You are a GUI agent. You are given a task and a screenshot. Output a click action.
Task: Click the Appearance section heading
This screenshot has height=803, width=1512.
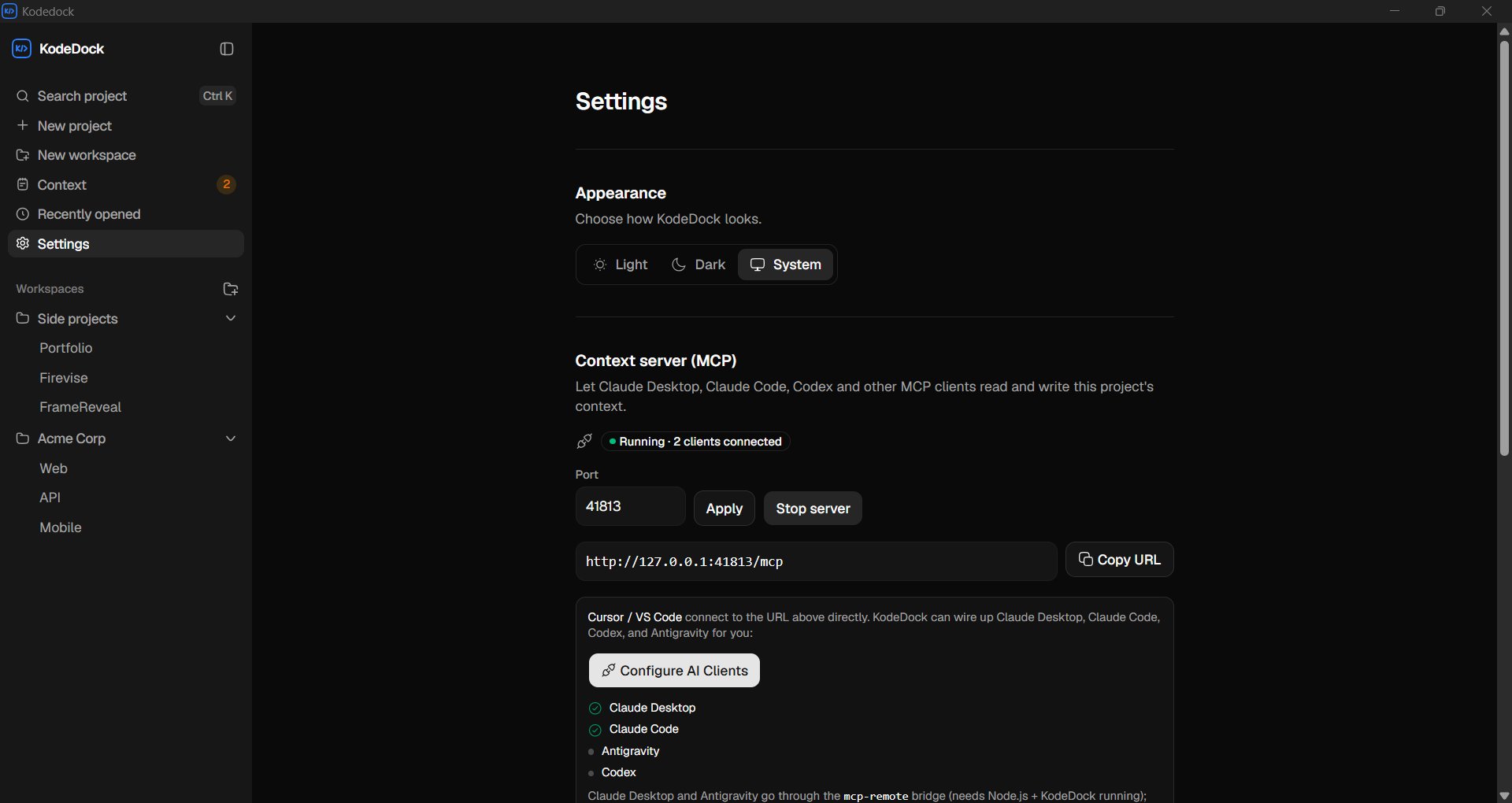pos(621,193)
